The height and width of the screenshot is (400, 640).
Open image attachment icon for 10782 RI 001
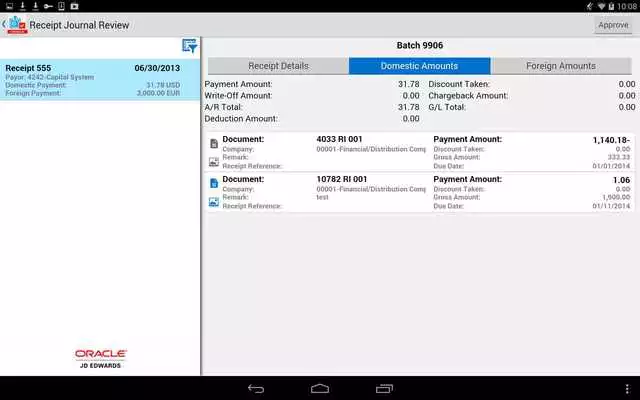point(214,202)
